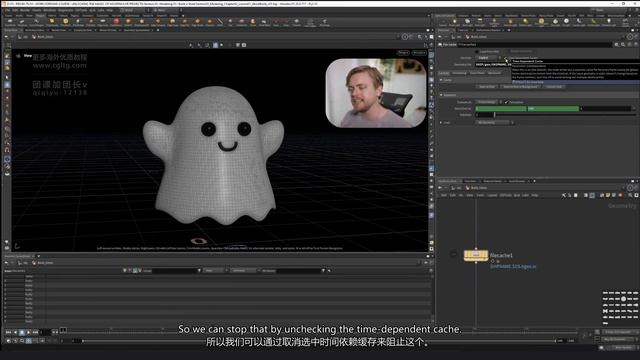Open the Take List tab in the parameter pane
Viewport: 640px width, 360px height.
tap(462, 30)
